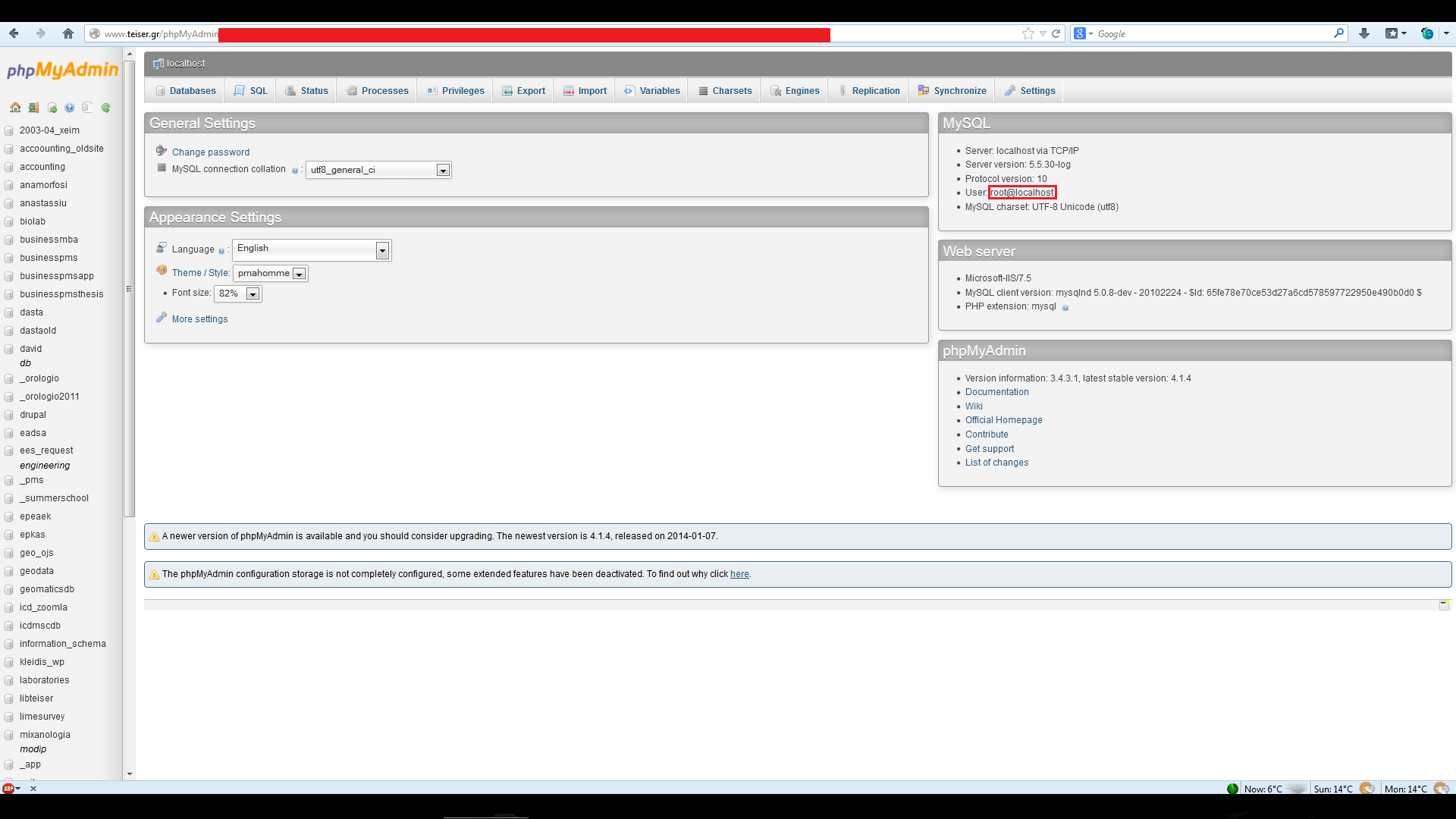Open the Bookmarks menu icon
1456x819 pixels.
[x=1392, y=33]
